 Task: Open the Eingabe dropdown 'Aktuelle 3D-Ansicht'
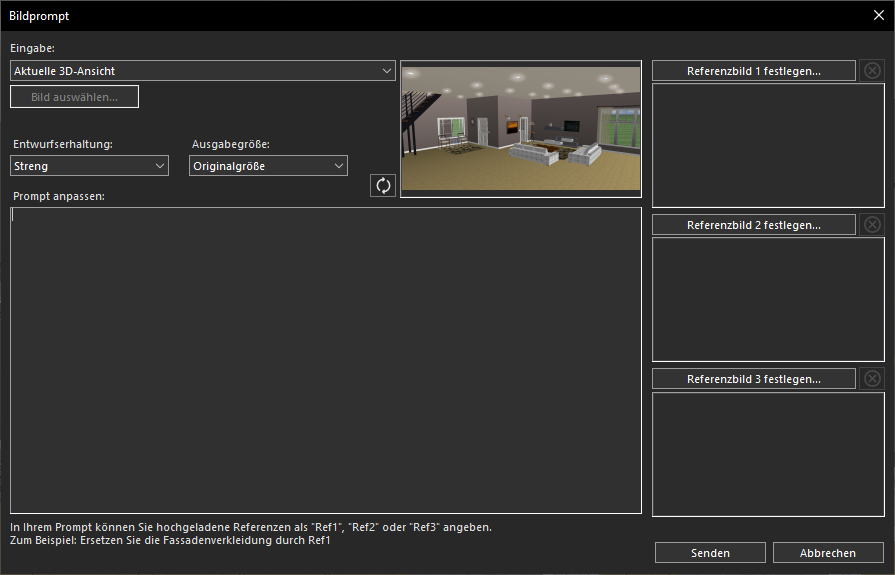click(203, 71)
